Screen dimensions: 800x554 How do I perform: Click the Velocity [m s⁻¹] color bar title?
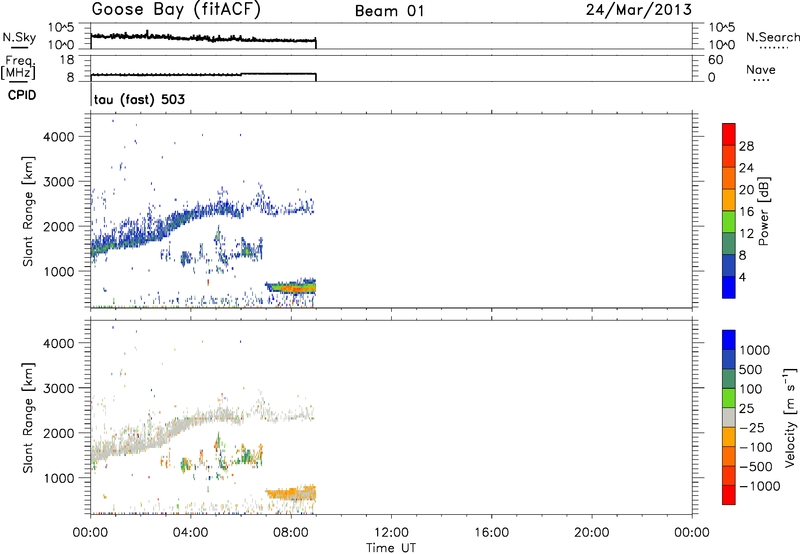[790, 417]
